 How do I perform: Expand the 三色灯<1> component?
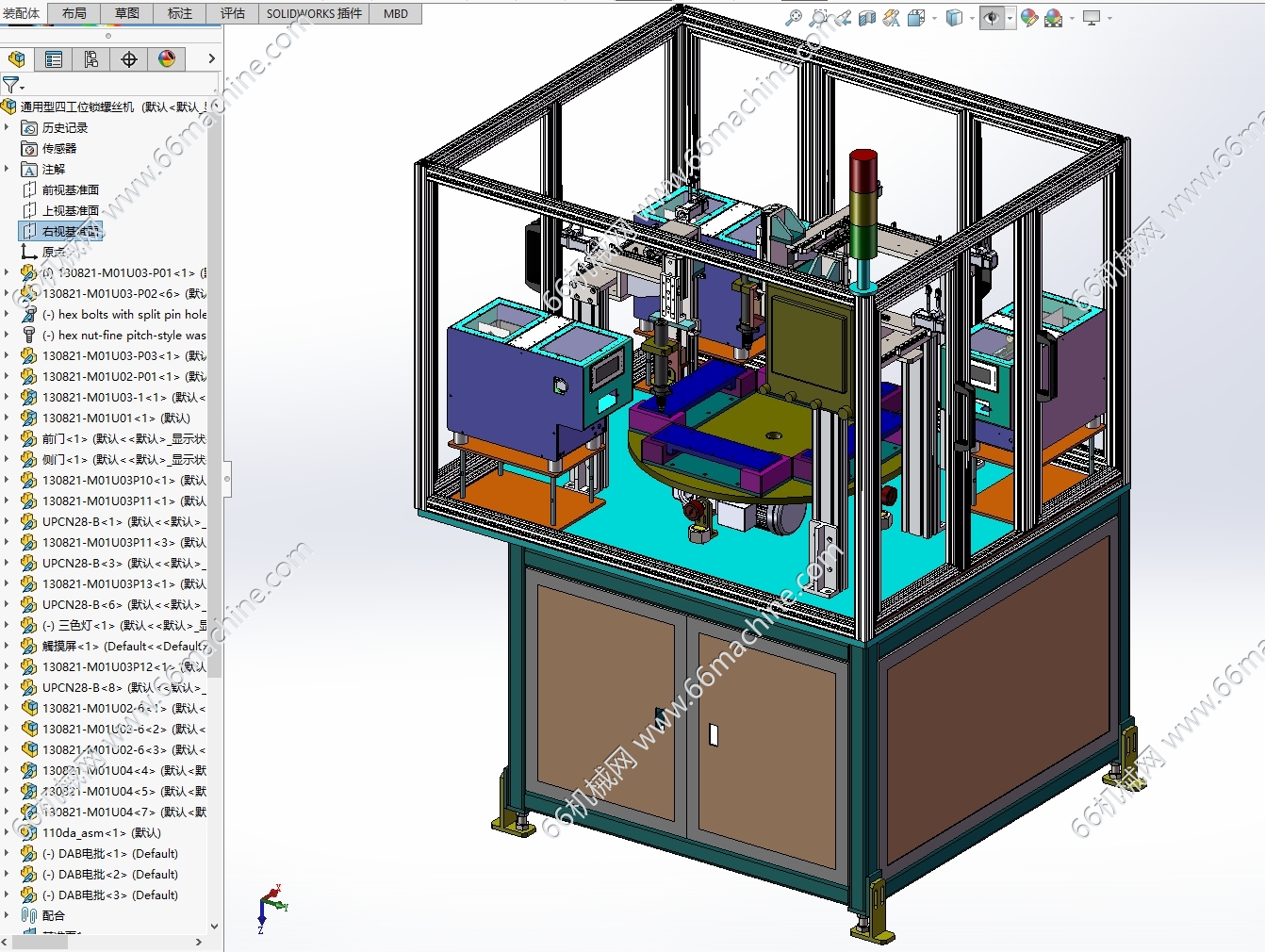7,625
